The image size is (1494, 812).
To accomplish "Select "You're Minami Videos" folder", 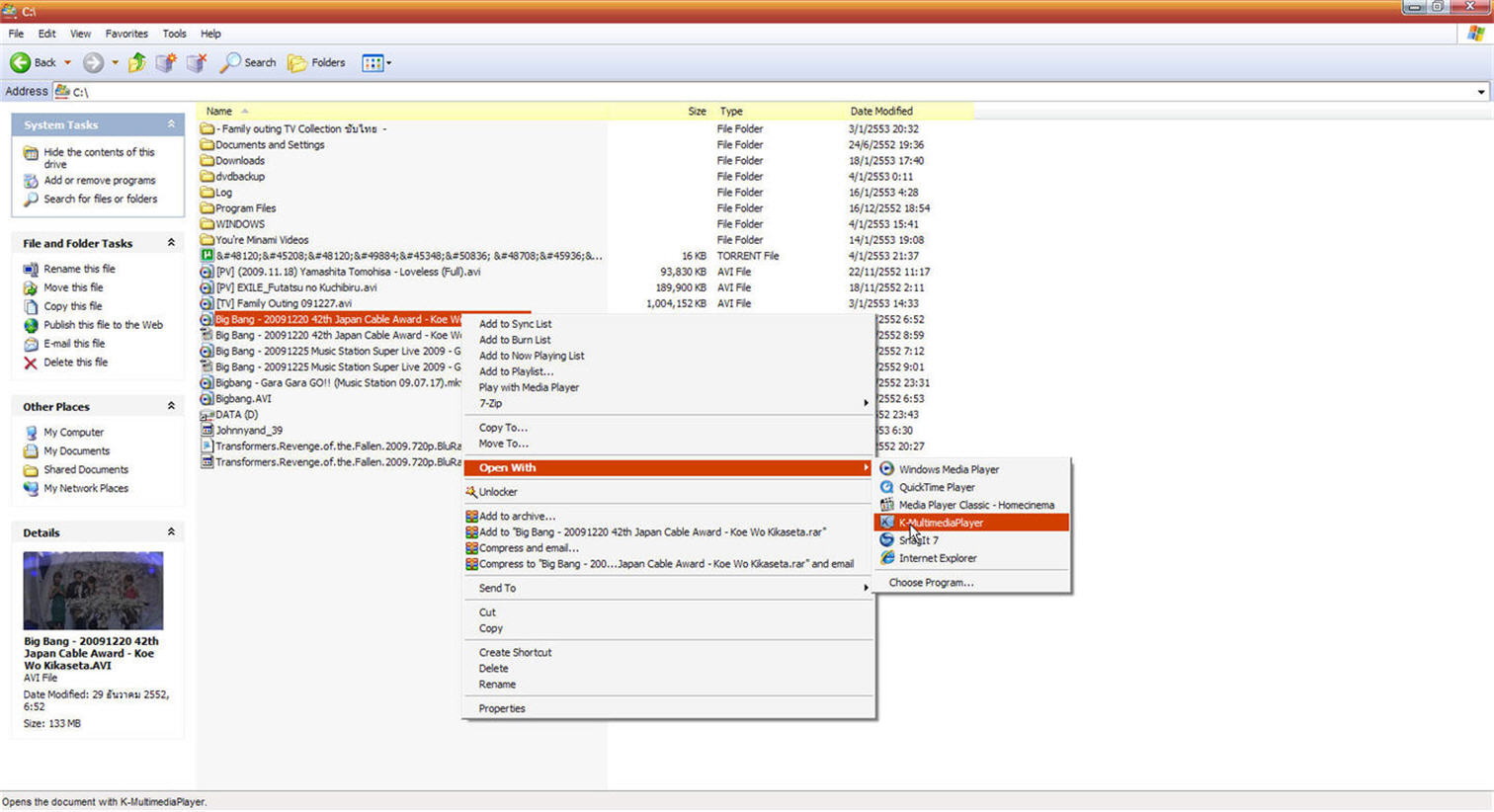I will coord(255,240).
